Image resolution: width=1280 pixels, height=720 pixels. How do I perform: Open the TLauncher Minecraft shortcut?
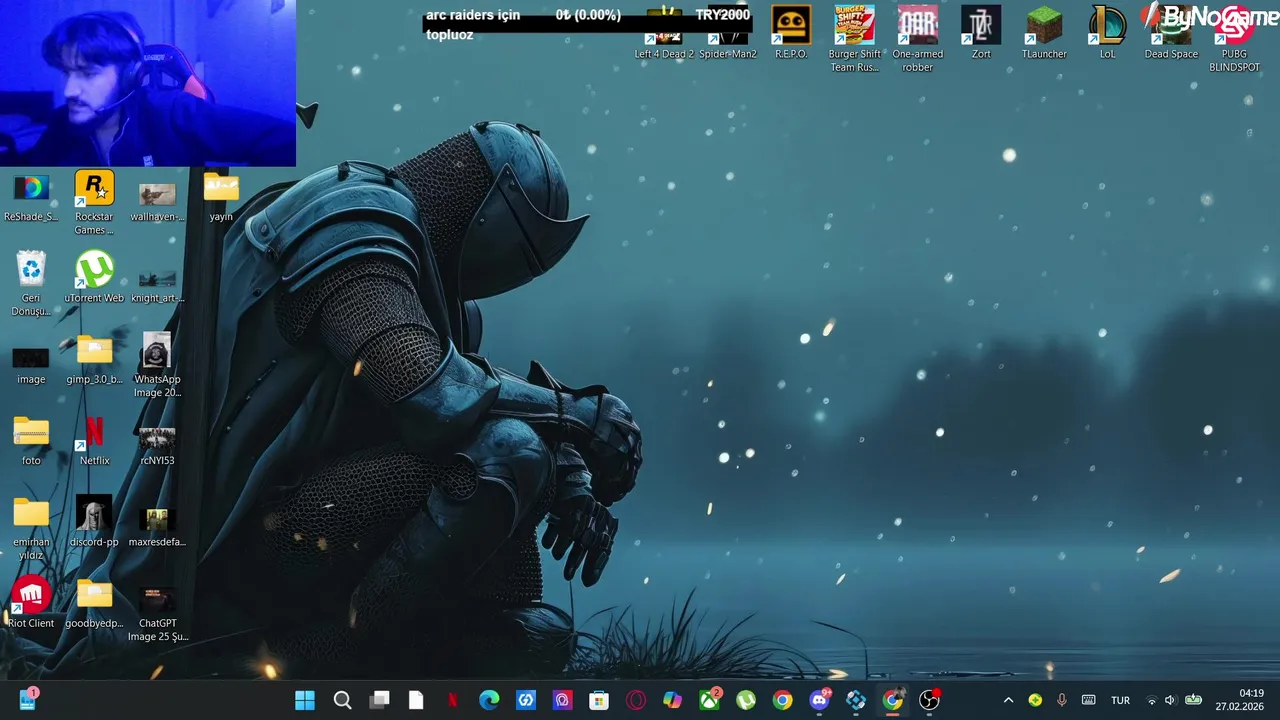(x=1044, y=33)
